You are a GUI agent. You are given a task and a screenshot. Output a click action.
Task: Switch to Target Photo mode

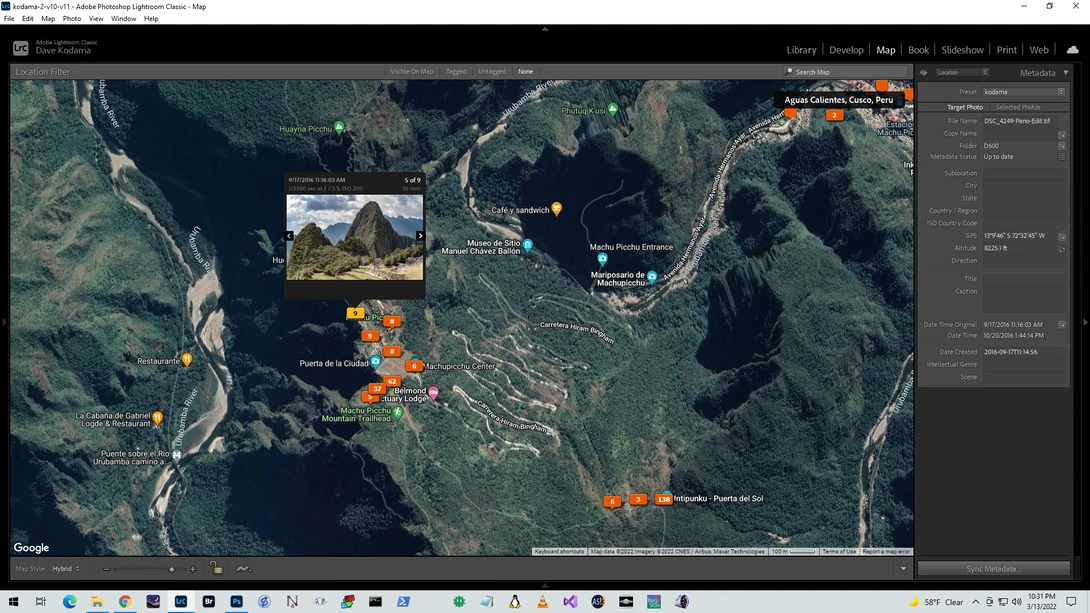(965, 107)
